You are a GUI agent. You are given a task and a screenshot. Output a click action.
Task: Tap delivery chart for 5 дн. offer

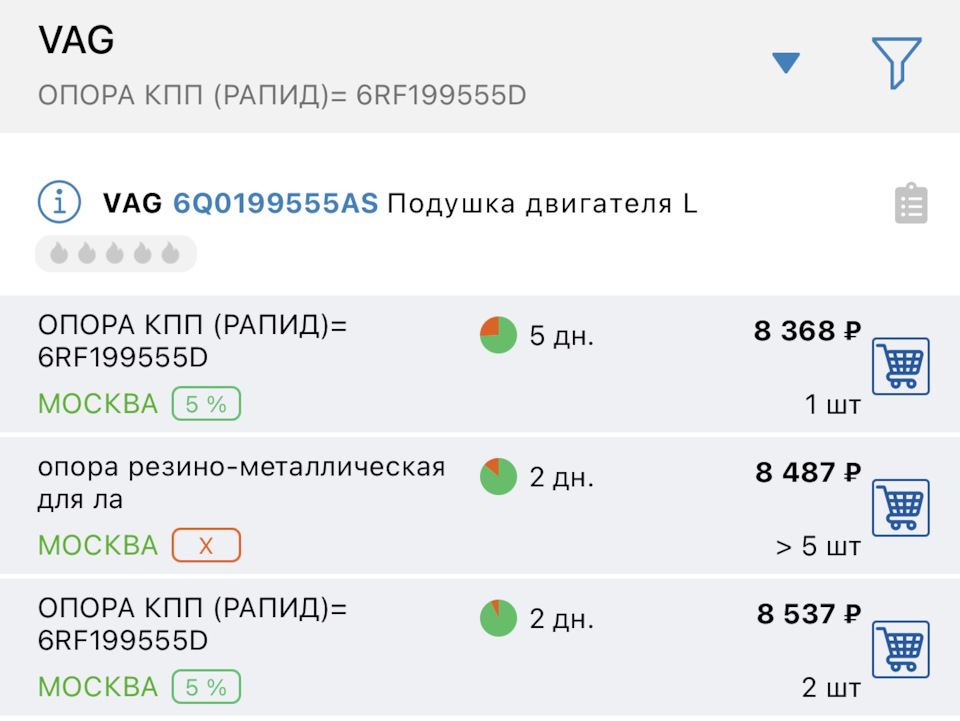tap(498, 335)
